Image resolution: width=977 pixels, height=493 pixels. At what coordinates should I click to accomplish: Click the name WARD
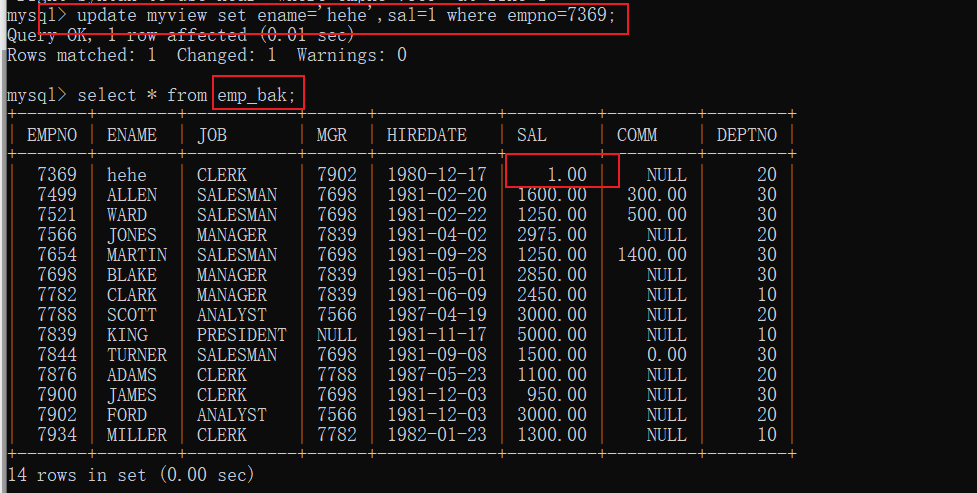126,214
